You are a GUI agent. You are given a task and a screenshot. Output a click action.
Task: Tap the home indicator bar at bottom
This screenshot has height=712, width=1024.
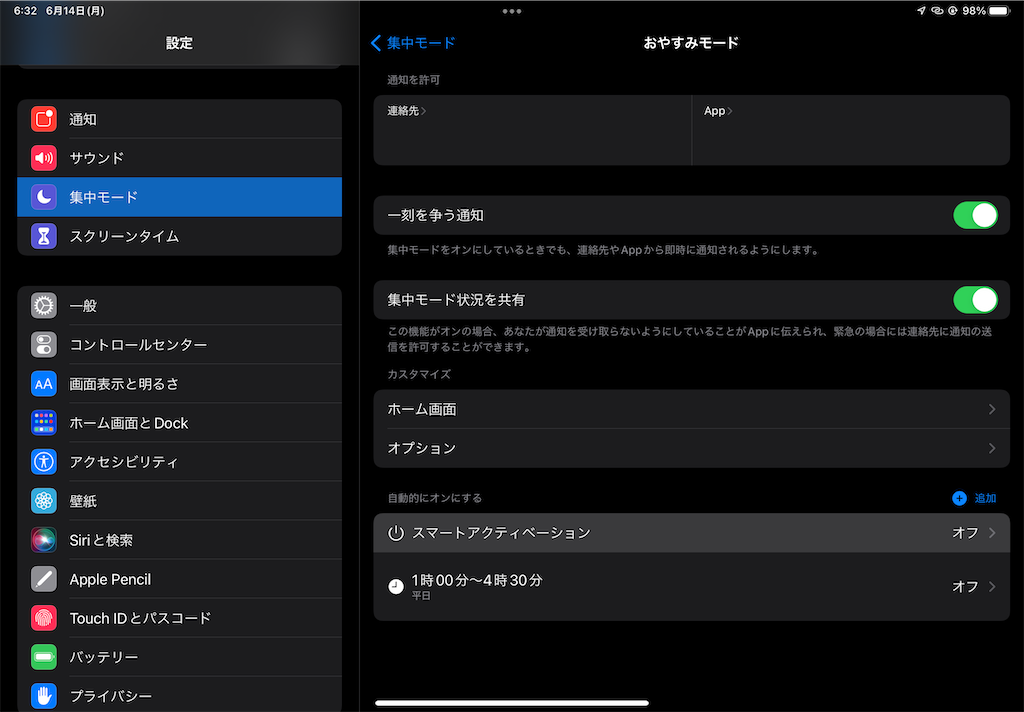512,703
